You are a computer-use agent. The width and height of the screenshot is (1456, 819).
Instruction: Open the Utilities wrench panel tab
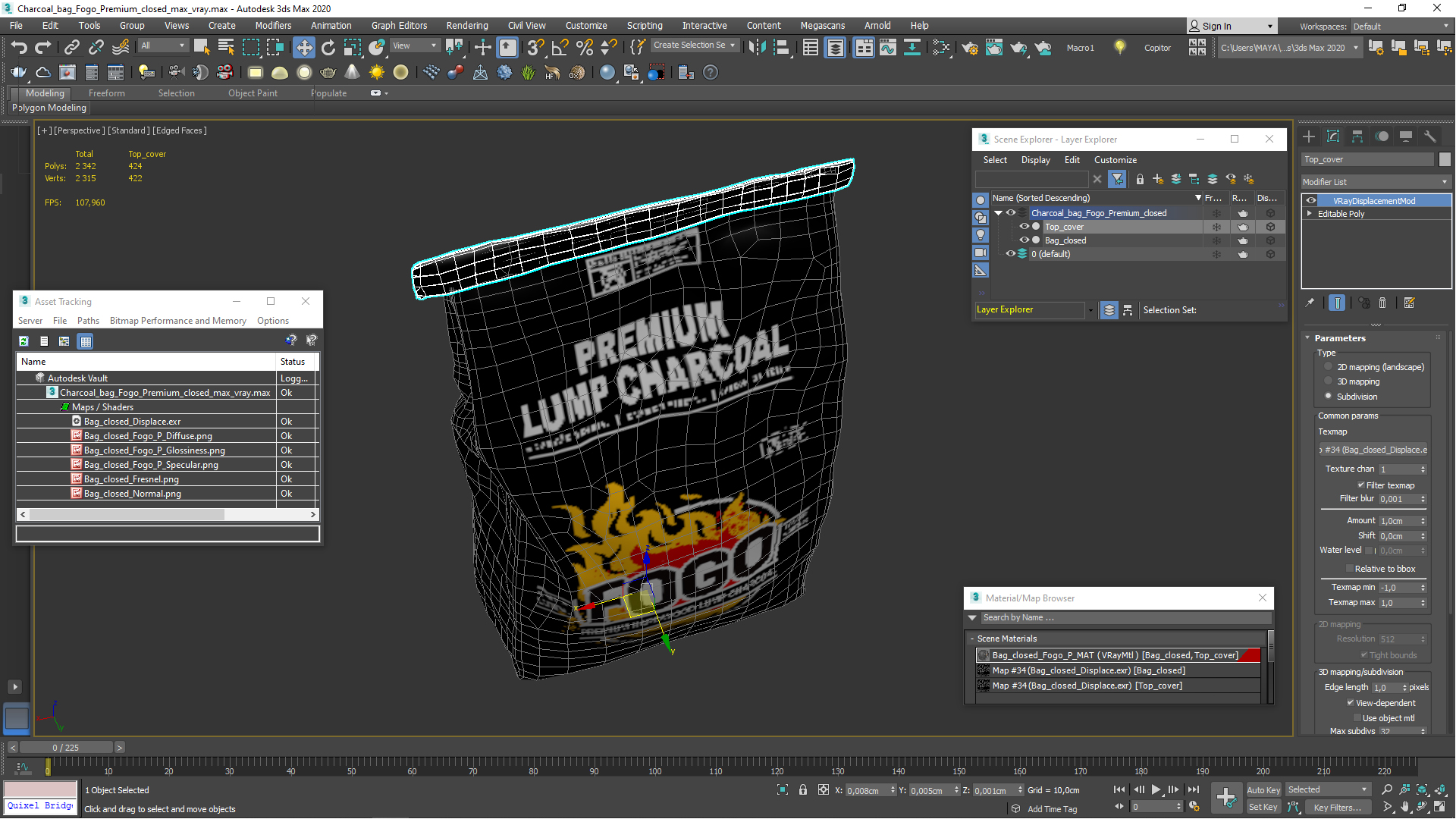1430,136
